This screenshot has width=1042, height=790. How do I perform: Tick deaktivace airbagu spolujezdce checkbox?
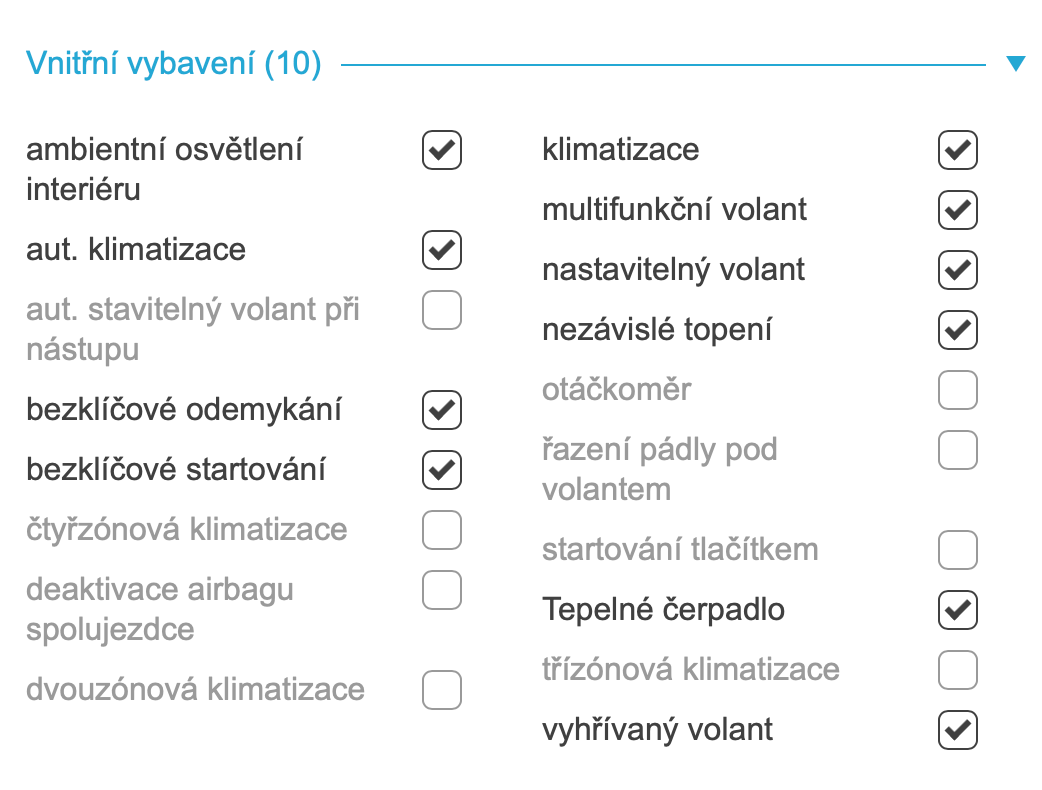(x=442, y=590)
